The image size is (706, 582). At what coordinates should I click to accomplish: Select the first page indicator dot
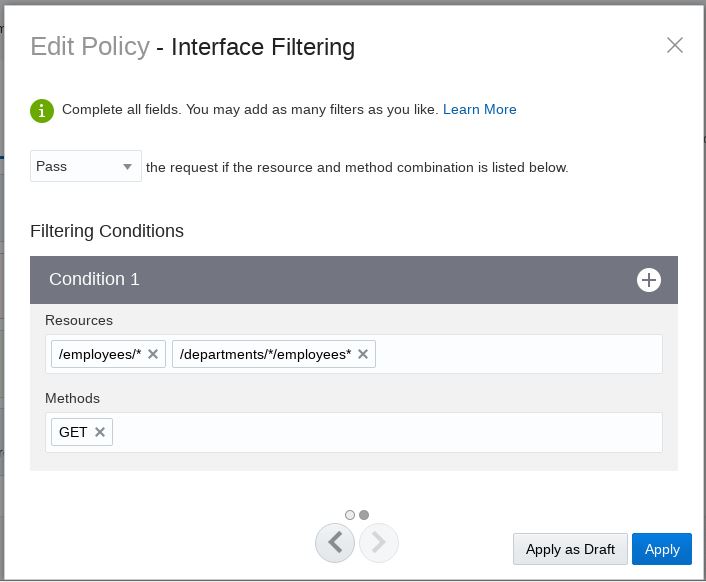350,515
